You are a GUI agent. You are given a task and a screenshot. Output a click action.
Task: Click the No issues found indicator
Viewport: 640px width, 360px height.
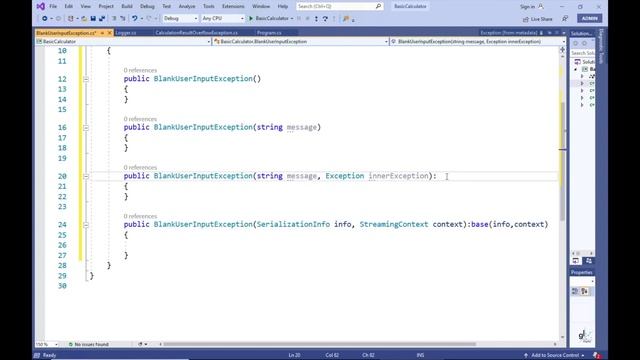pos(89,344)
